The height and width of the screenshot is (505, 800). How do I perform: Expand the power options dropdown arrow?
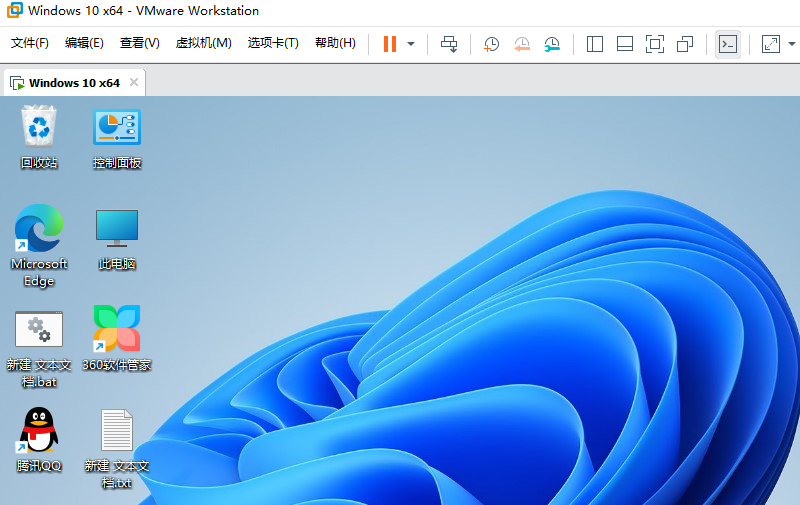click(411, 44)
